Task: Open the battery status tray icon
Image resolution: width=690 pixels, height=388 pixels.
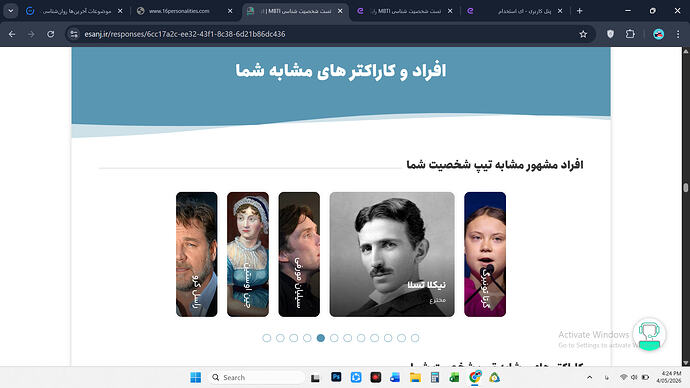Action: click(645, 377)
